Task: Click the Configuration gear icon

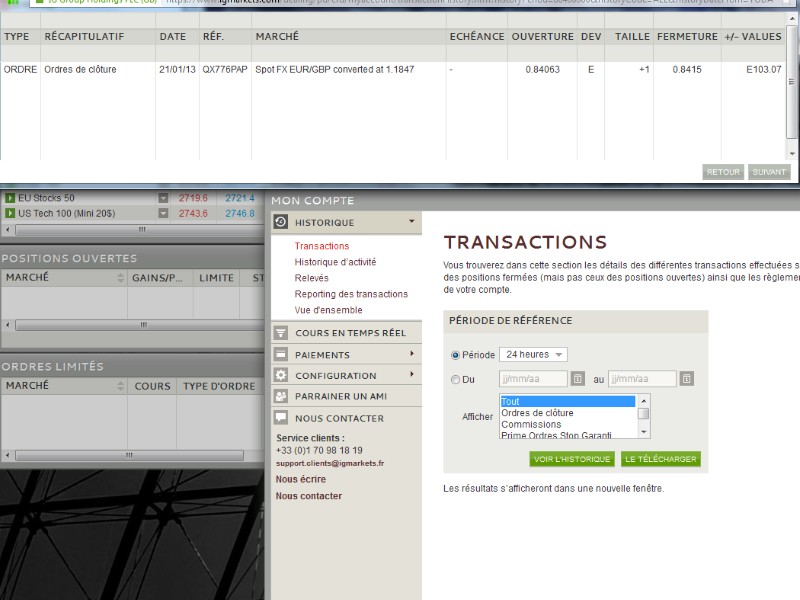Action: click(281, 375)
